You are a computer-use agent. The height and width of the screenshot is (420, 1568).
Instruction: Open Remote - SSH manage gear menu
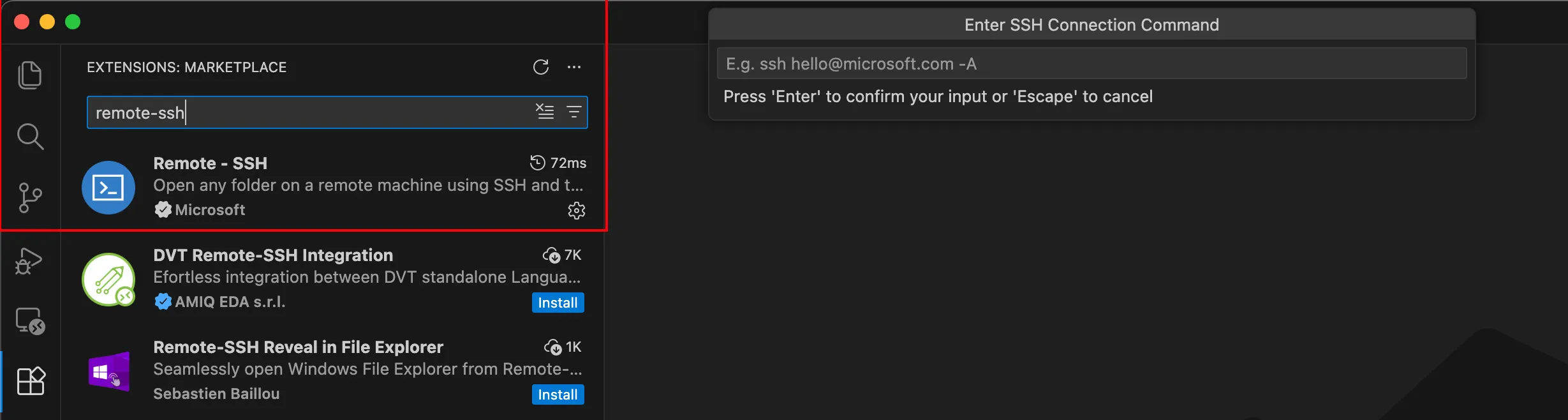point(577,211)
